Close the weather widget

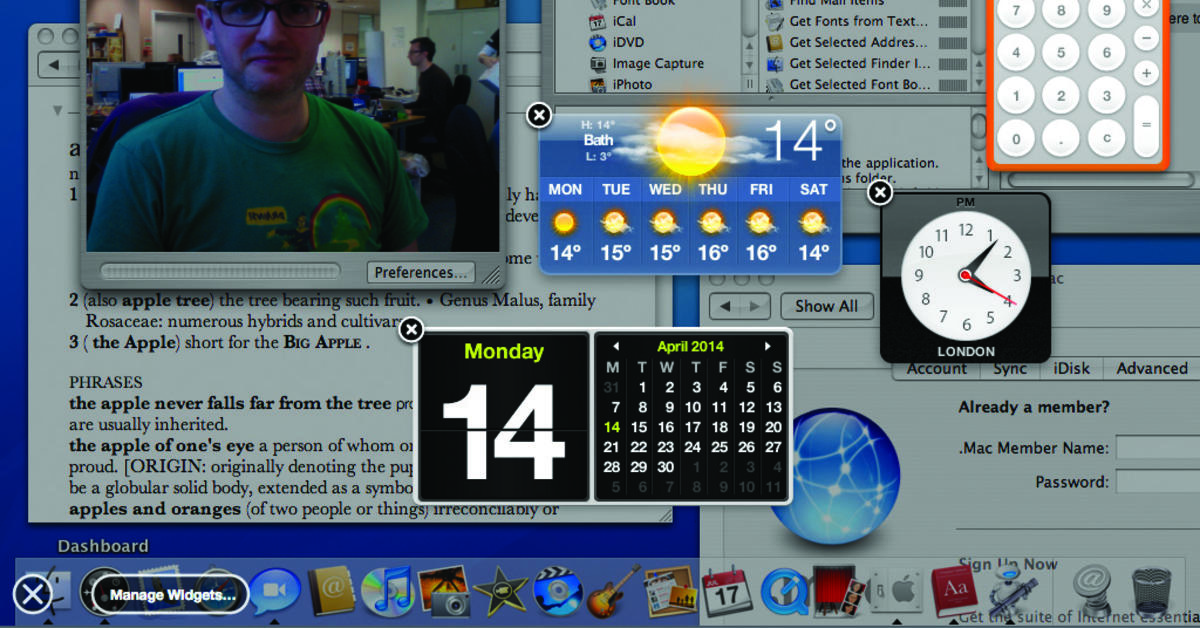coord(539,116)
